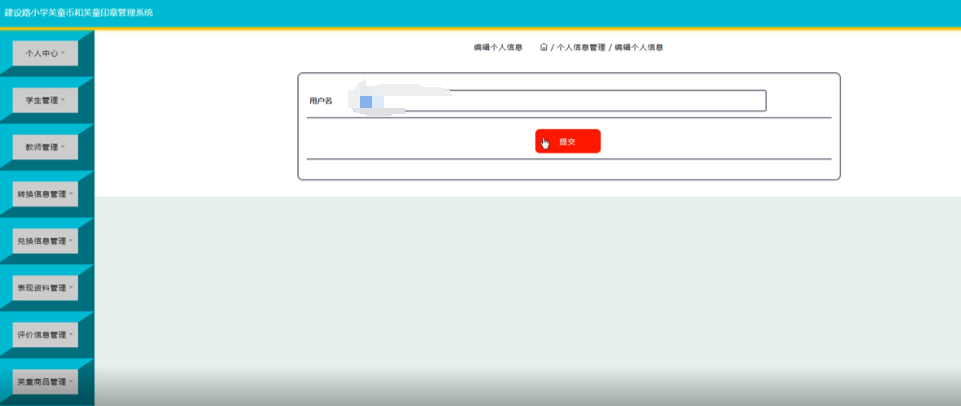This screenshot has height=406, width=961.
Task: Expand the 学生管理 sidebar menu
Action: coord(45,101)
